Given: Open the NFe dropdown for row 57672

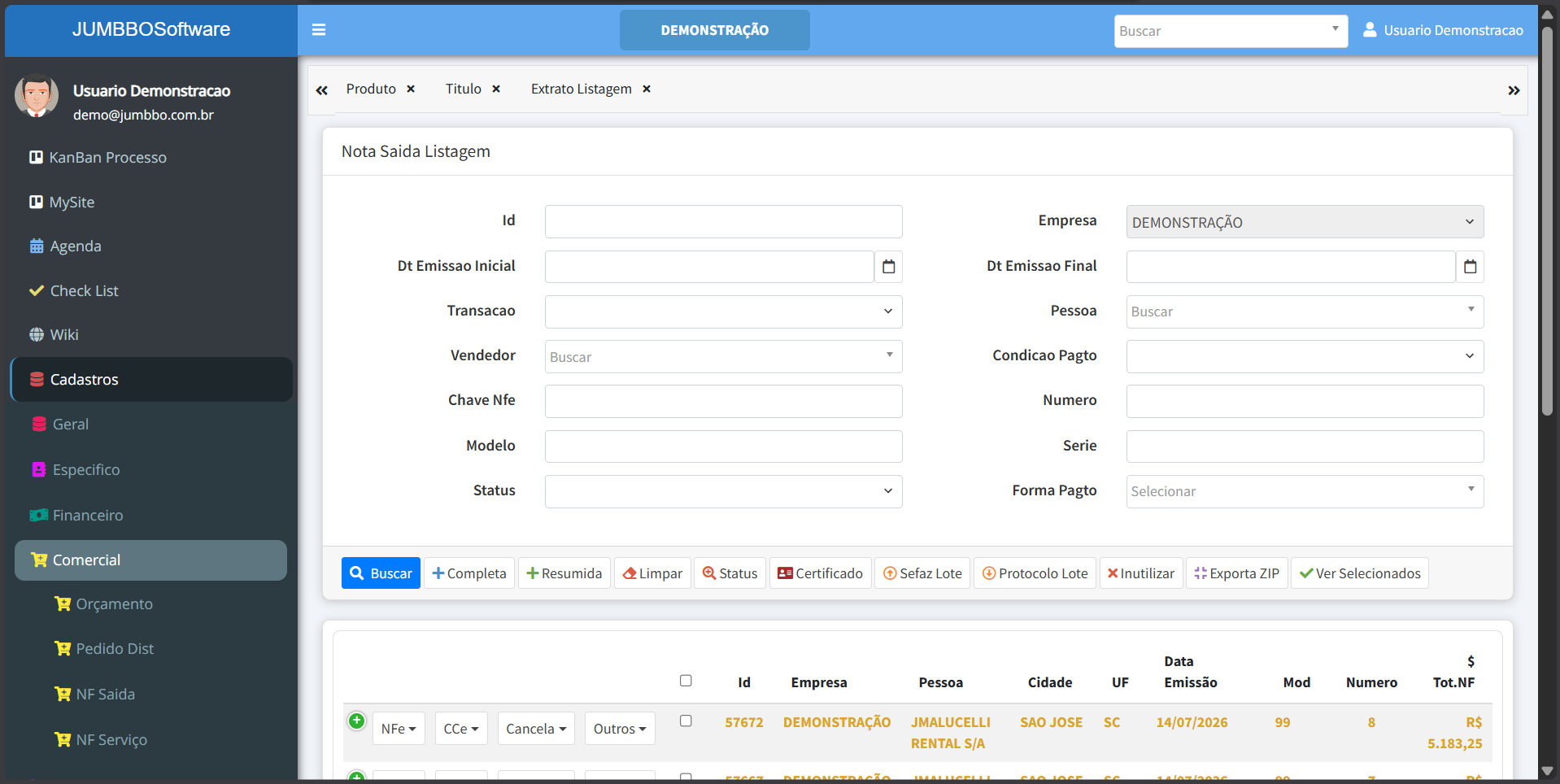Looking at the screenshot, I should [x=399, y=729].
